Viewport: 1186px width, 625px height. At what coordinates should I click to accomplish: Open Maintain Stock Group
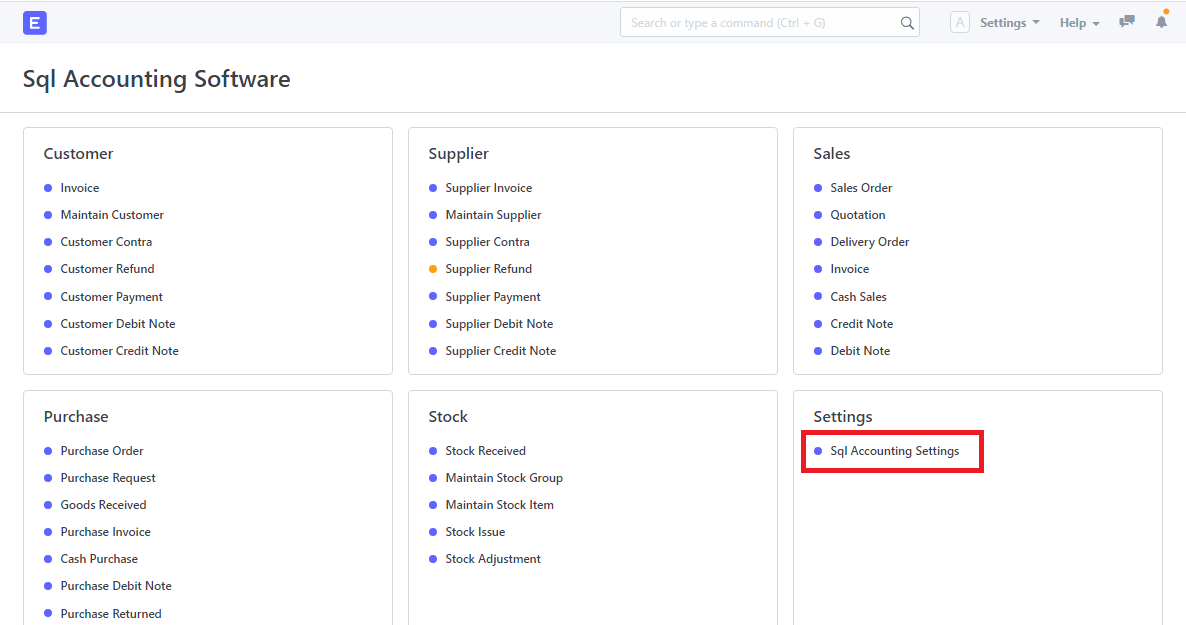[504, 478]
